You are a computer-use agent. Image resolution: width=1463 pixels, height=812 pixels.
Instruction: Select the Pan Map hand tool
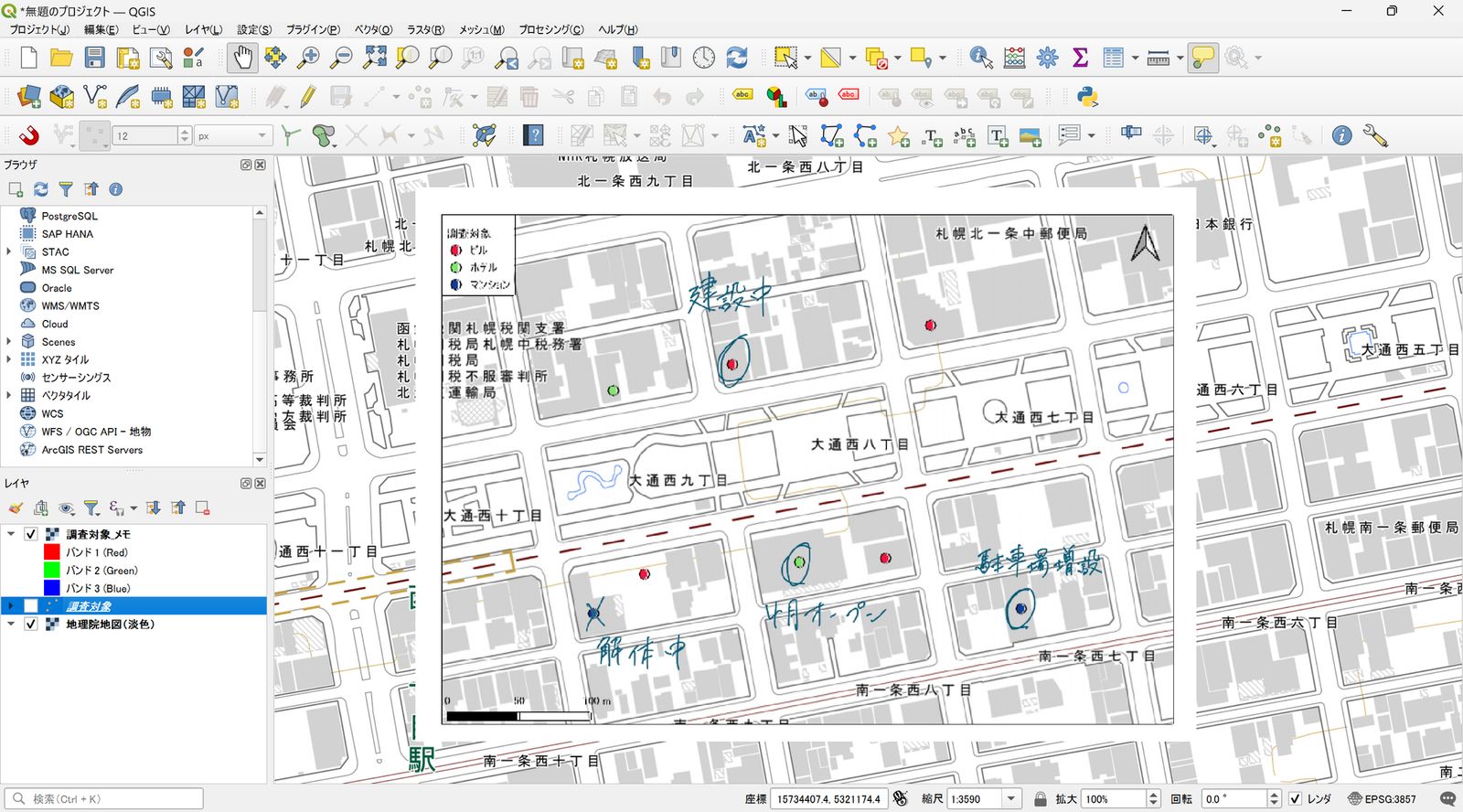coord(242,59)
